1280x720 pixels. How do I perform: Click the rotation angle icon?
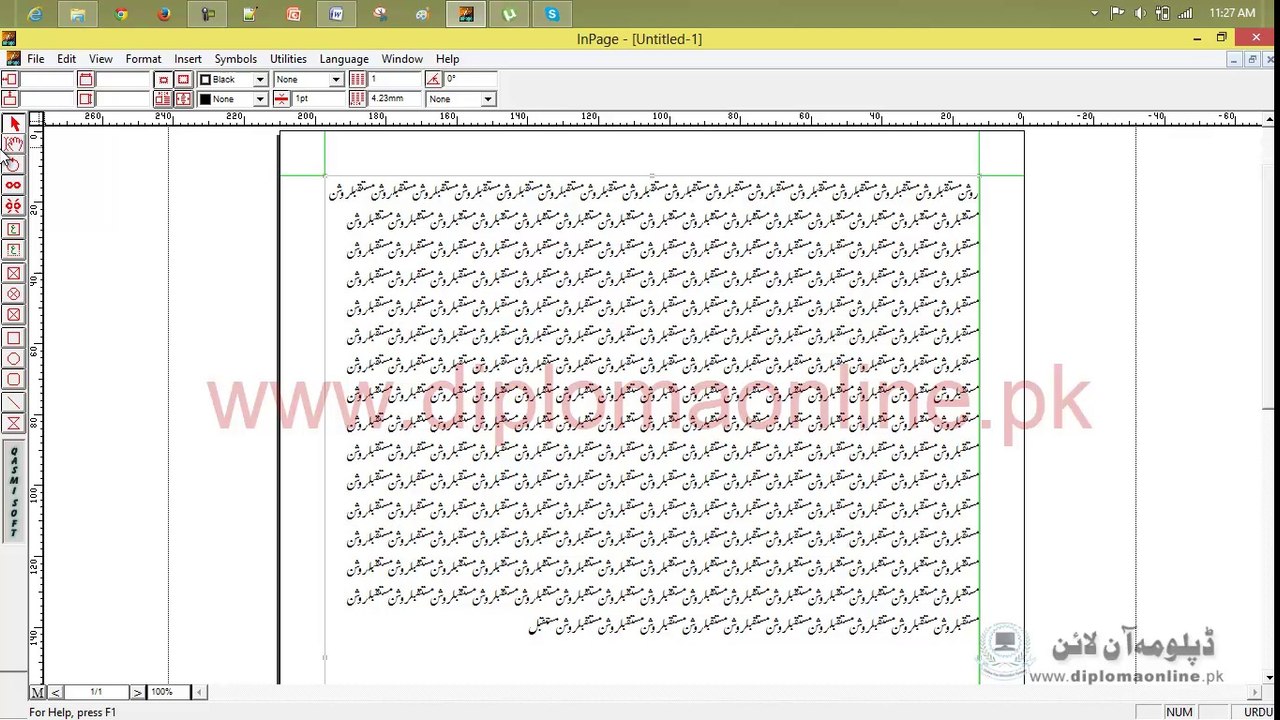click(x=434, y=79)
